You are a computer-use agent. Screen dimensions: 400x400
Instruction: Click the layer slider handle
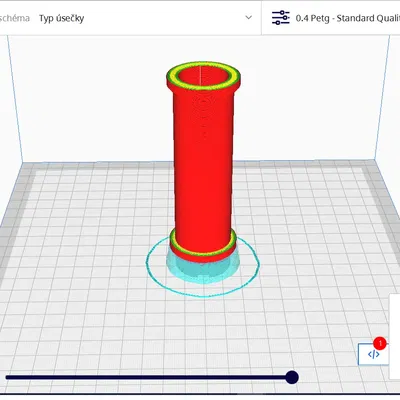[x=292, y=377]
